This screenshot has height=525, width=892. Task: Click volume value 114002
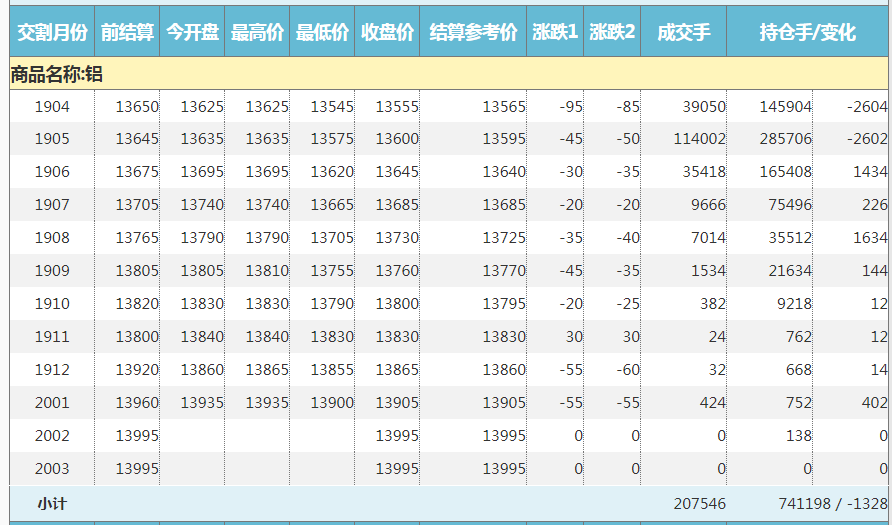point(700,139)
